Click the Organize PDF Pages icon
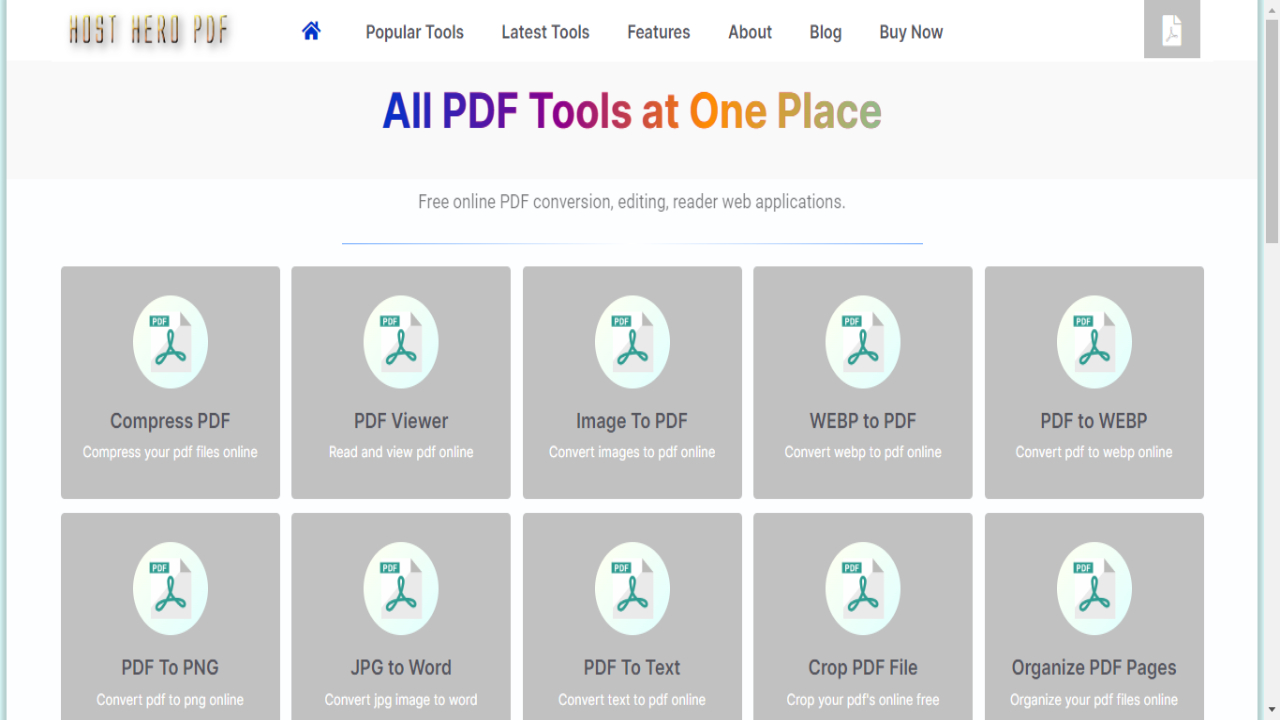Viewport: 1280px width, 720px height. tap(1094, 589)
